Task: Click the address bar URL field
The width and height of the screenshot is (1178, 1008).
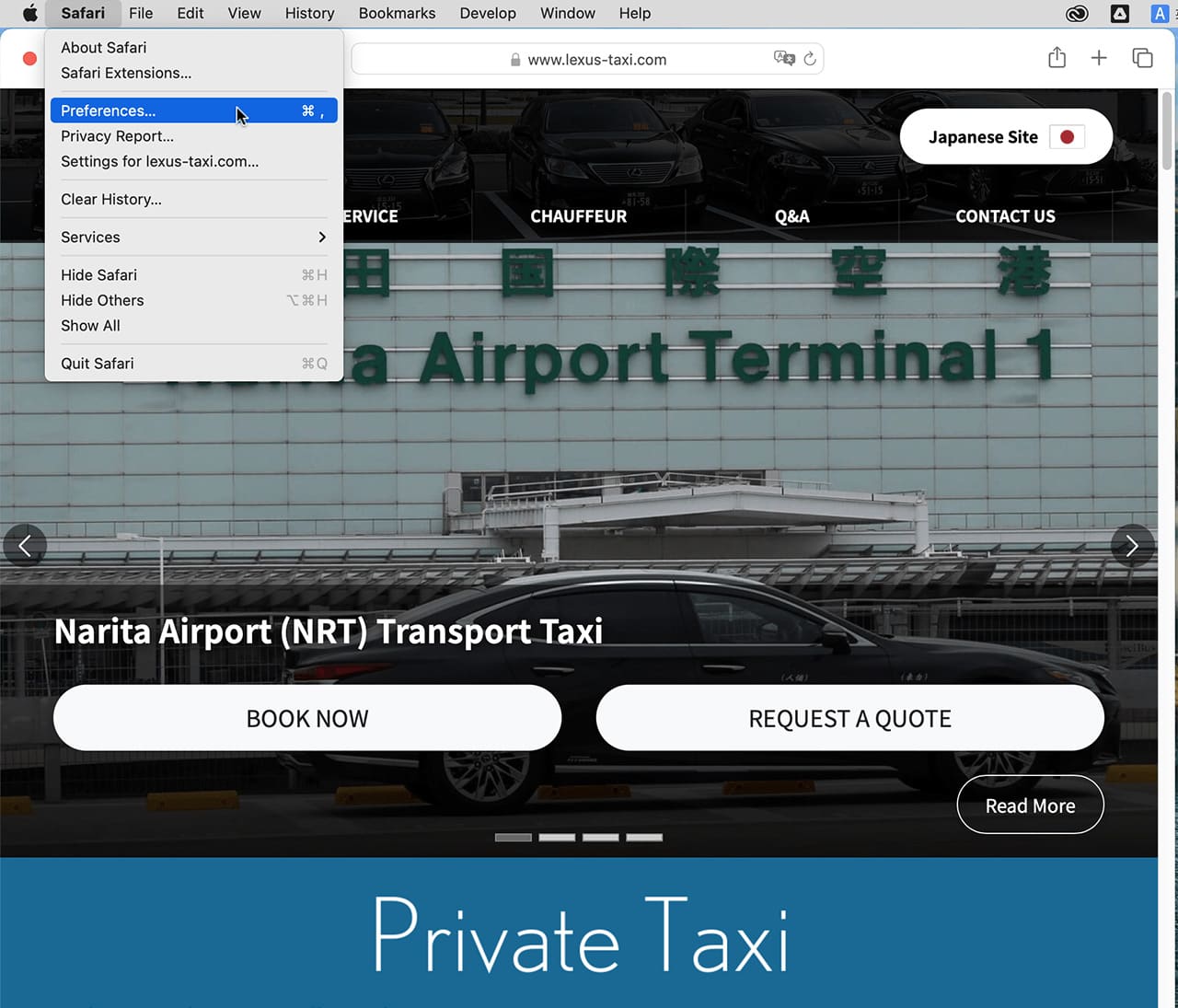Action: pos(587,59)
